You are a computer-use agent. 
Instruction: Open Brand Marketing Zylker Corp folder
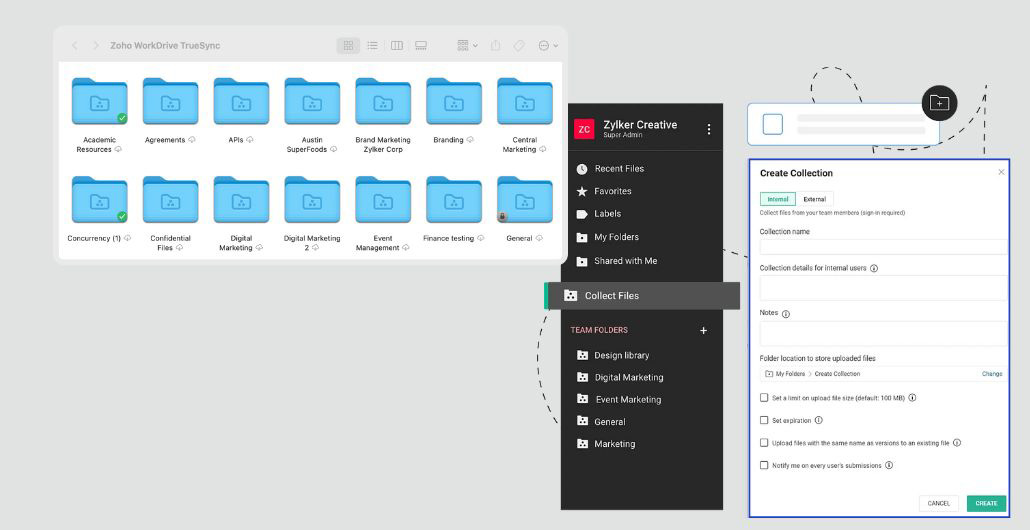click(383, 102)
